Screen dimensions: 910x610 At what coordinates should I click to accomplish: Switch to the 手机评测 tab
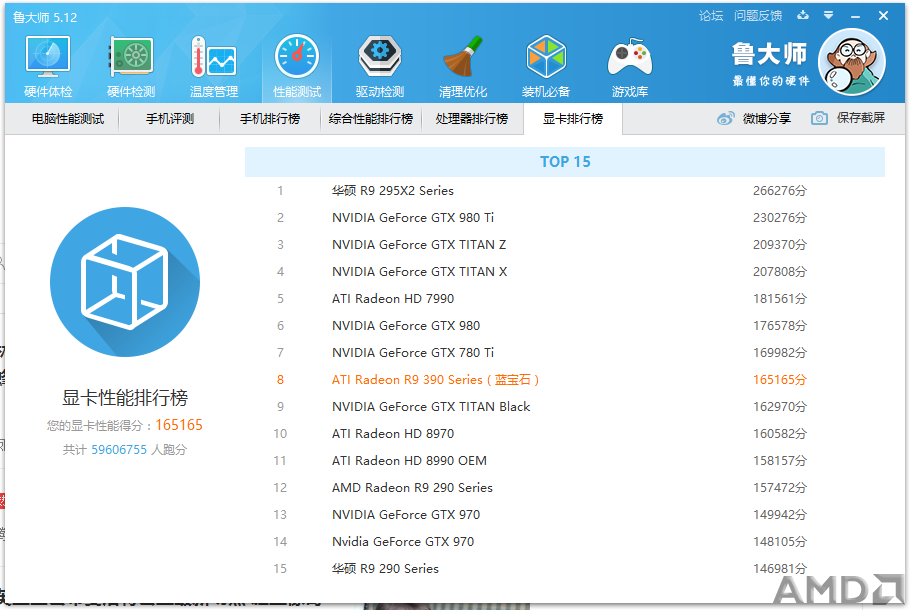tap(169, 118)
